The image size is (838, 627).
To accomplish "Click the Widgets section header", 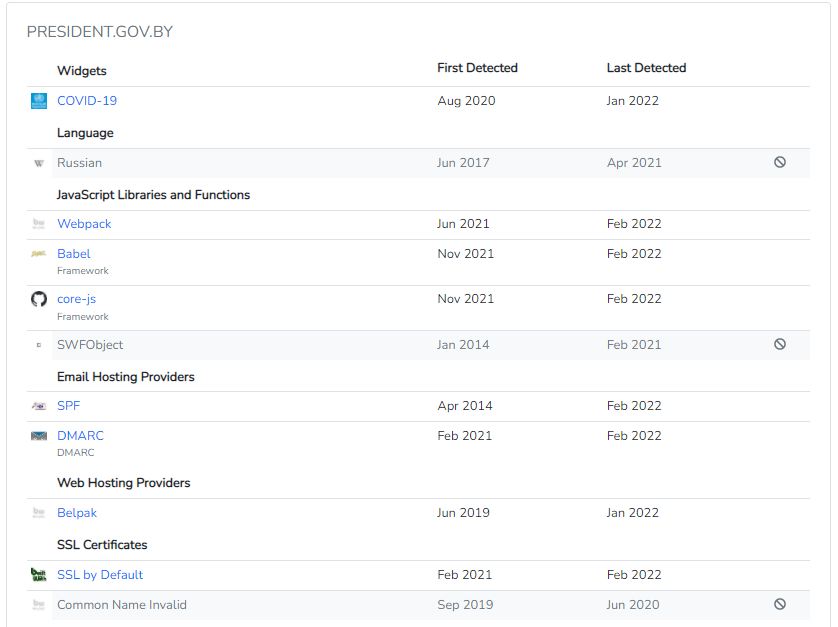I will point(82,71).
